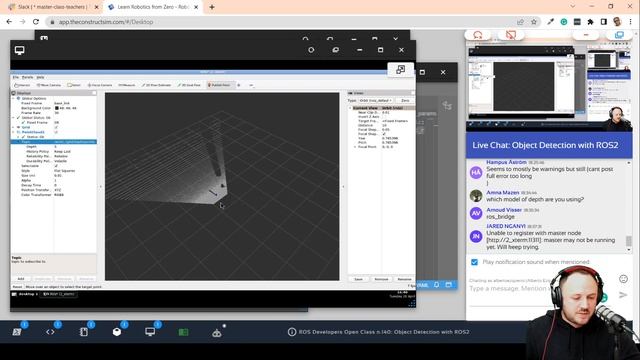Click the detach window icon above Views panel
The height and width of the screenshot is (360, 640).
coord(400,69)
